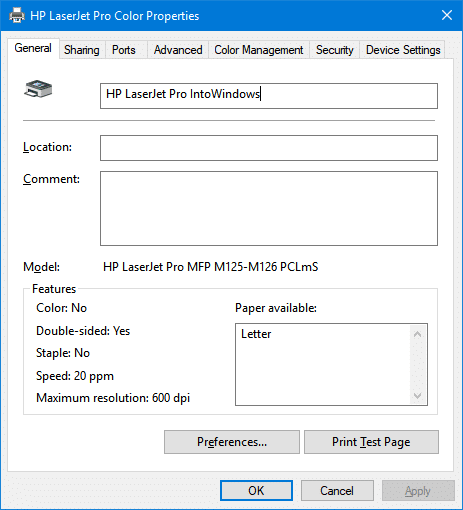
Task: Click the Apply button
Action: tap(418, 491)
